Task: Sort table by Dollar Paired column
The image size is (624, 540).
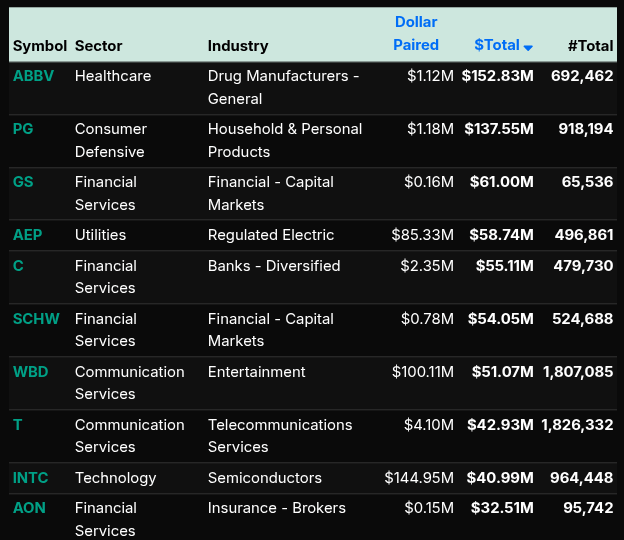Action: point(416,33)
